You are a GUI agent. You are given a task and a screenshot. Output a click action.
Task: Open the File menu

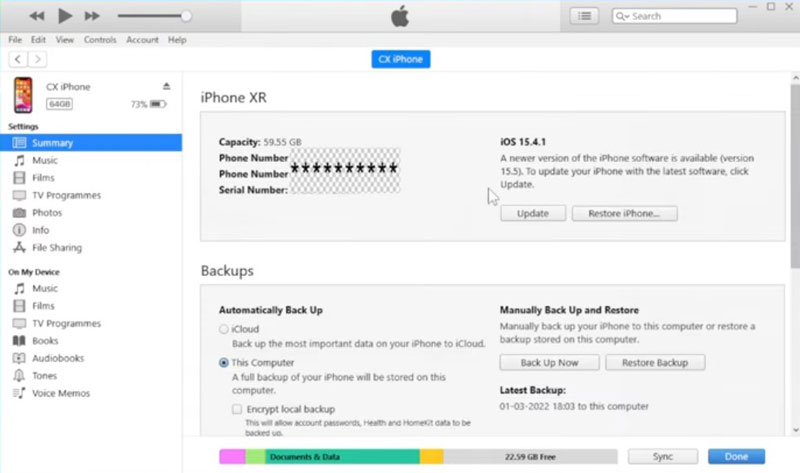coord(15,40)
